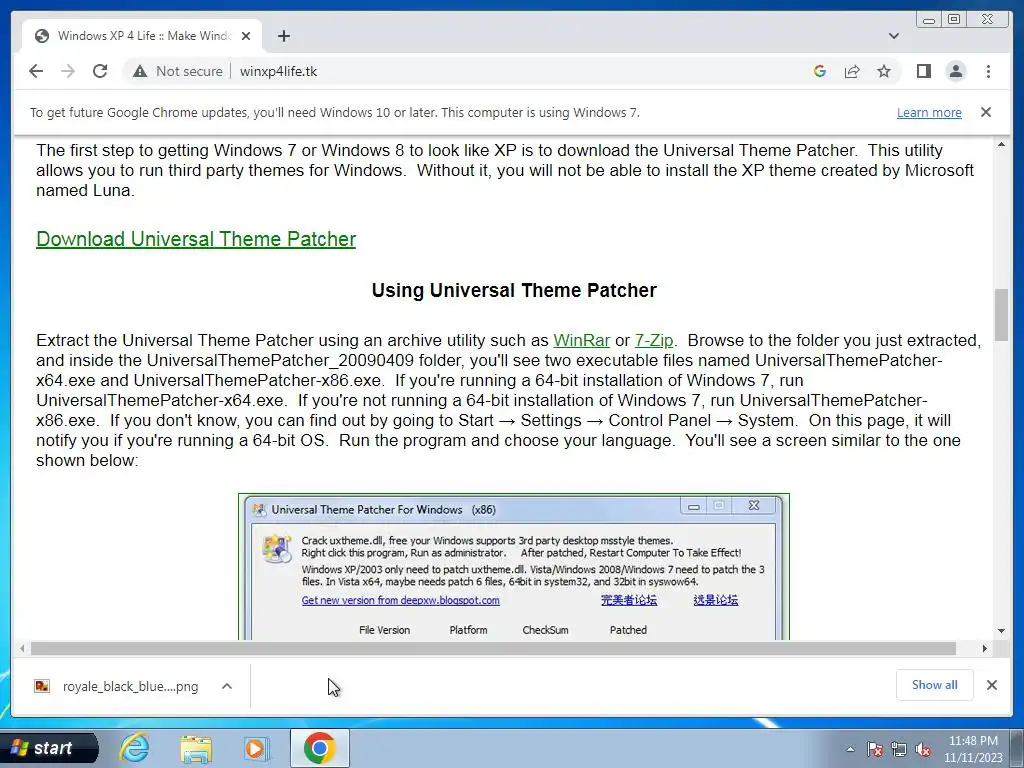Reload the current page

100,71
